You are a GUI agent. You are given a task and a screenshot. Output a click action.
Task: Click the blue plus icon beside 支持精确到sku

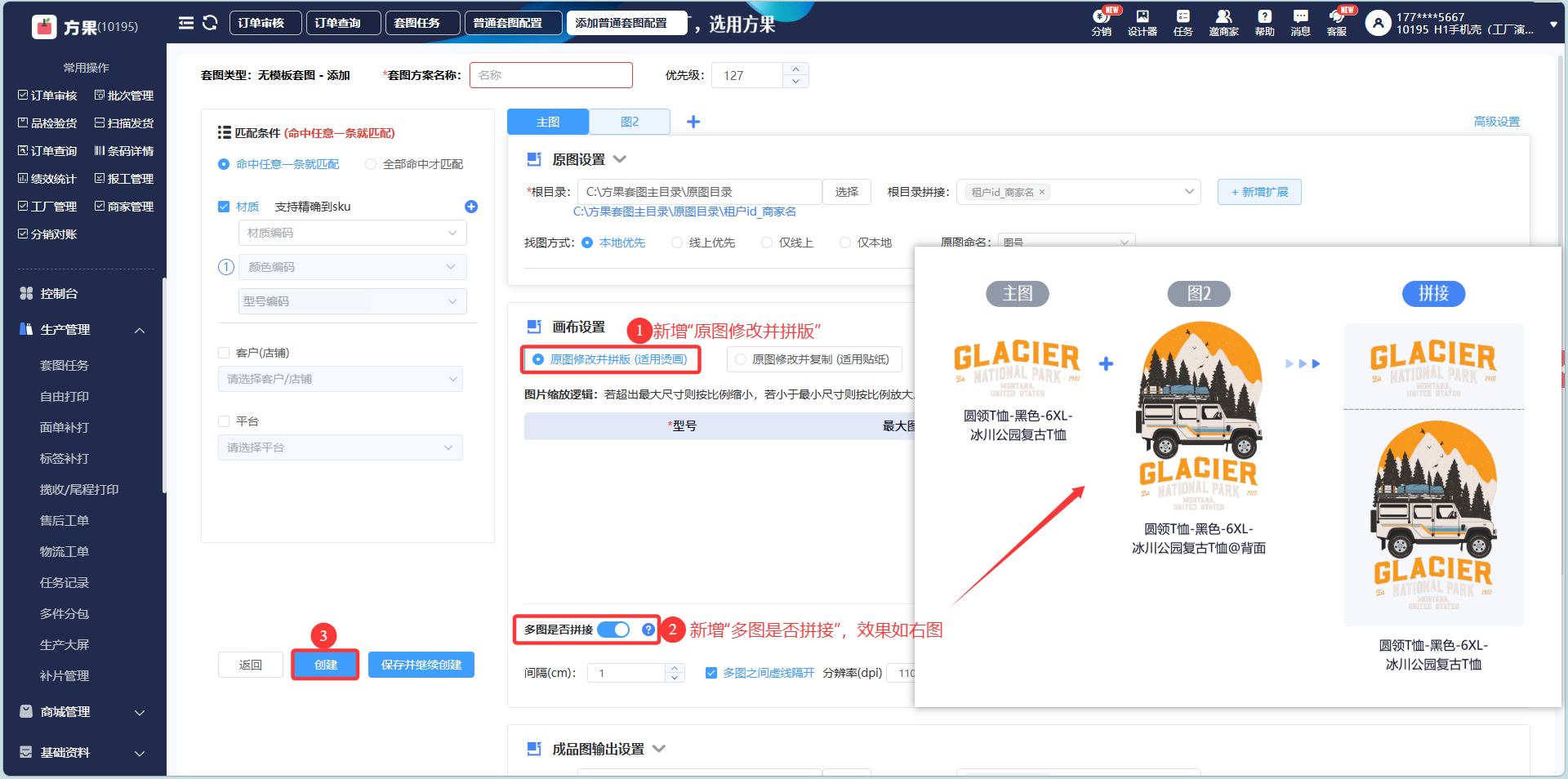pyautogui.click(x=471, y=207)
